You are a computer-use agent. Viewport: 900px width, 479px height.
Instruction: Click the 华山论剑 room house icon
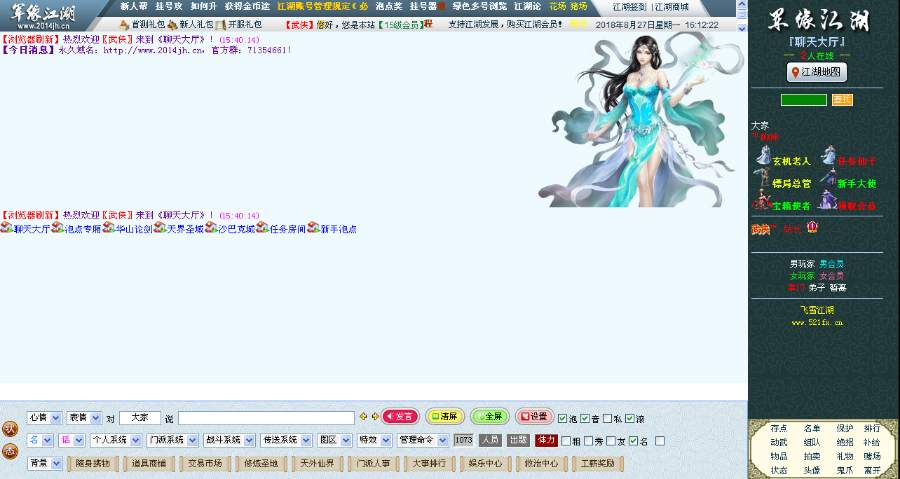click(x=108, y=228)
